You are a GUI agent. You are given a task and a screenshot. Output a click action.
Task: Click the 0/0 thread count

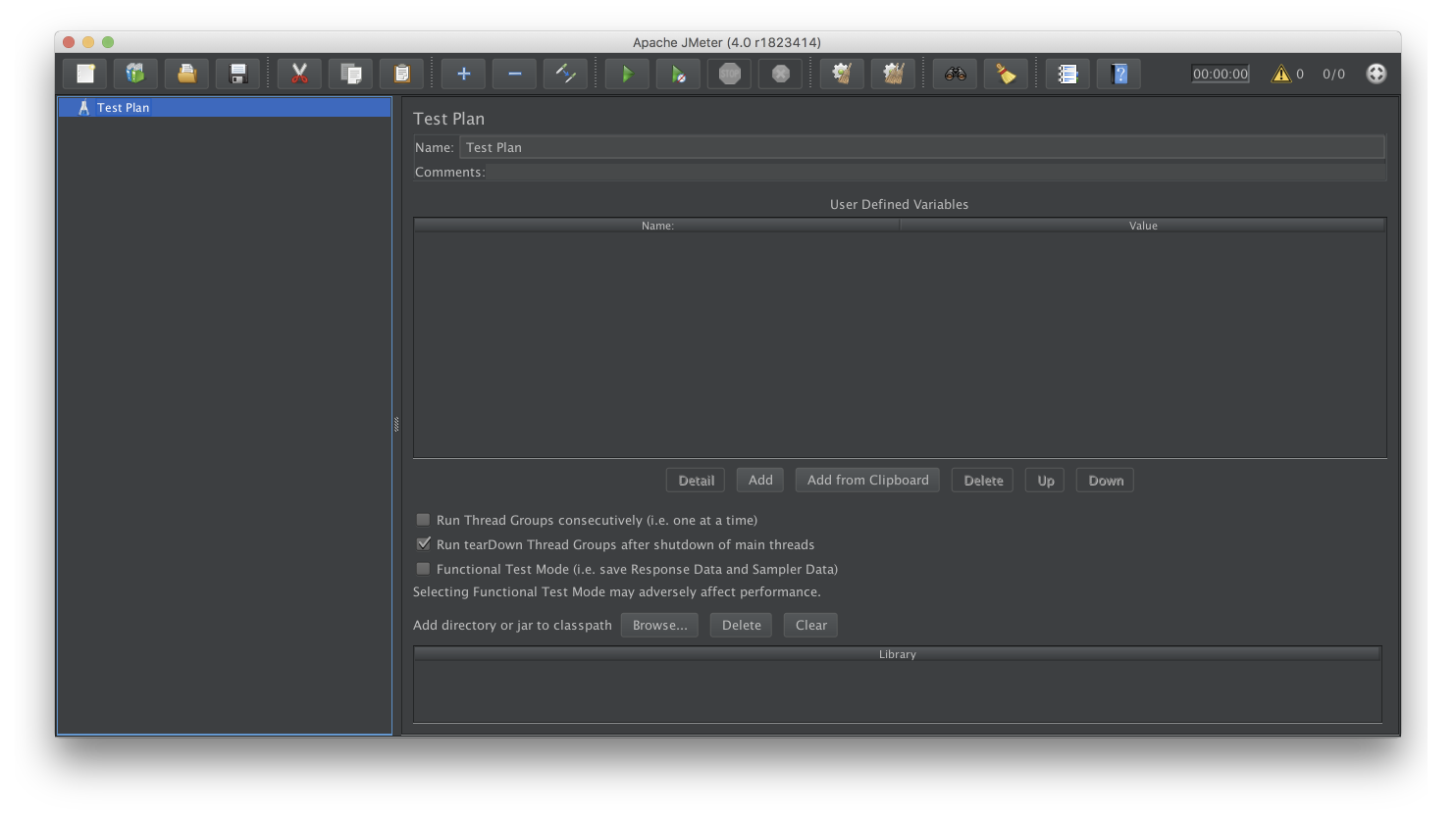pos(1333,74)
